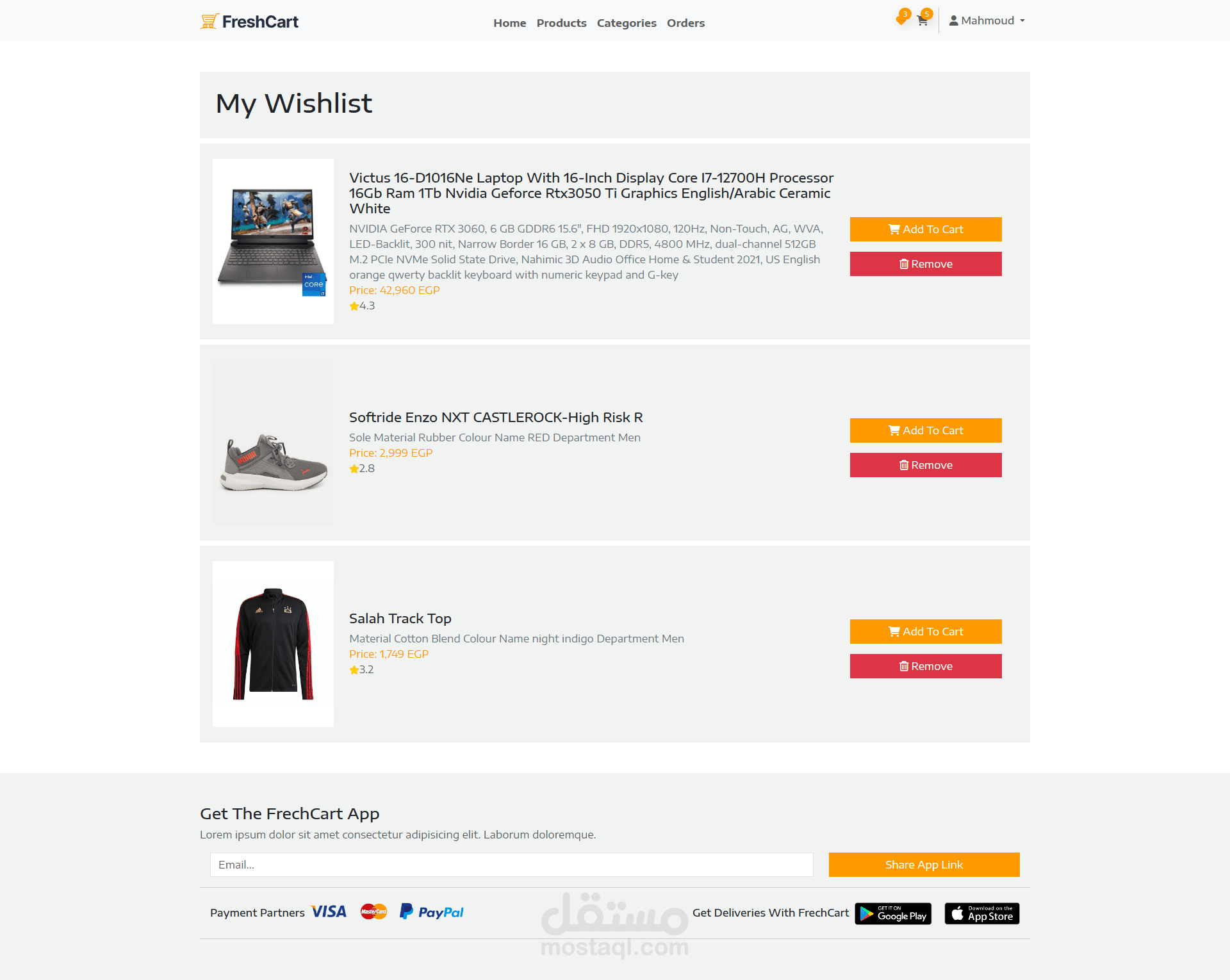Click the FreshCart logo
This screenshot has width=1230, height=980.
click(249, 22)
